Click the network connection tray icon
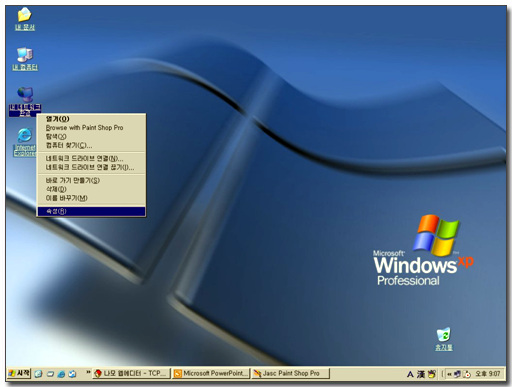 pyautogui.click(x=457, y=374)
